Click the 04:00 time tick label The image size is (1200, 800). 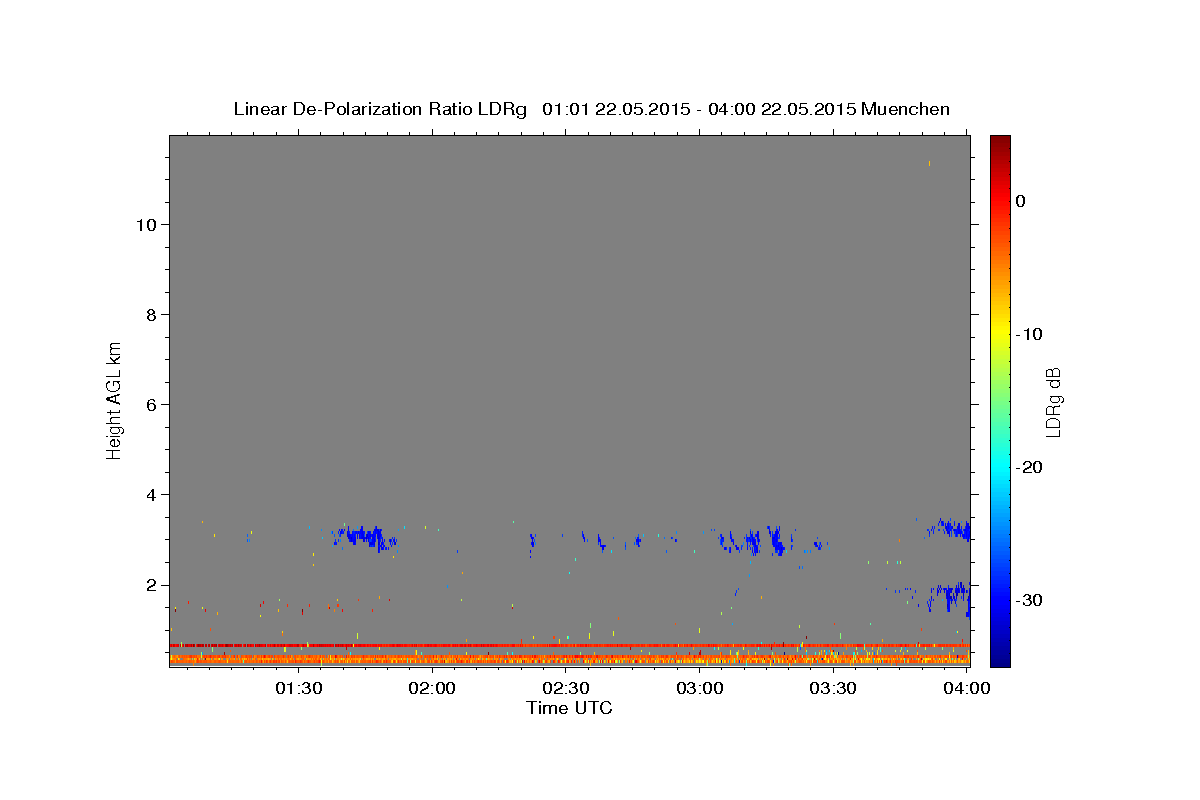coord(967,688)
